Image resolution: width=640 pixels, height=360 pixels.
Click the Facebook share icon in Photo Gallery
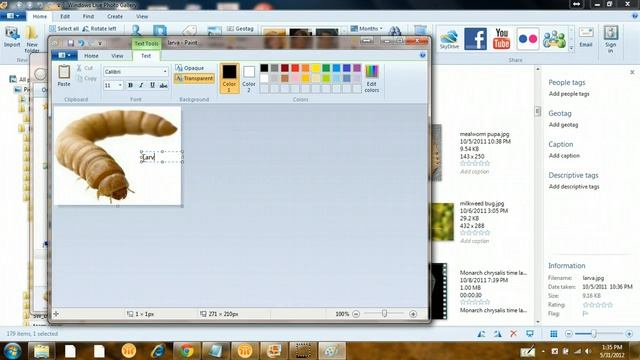pos(476,39)
